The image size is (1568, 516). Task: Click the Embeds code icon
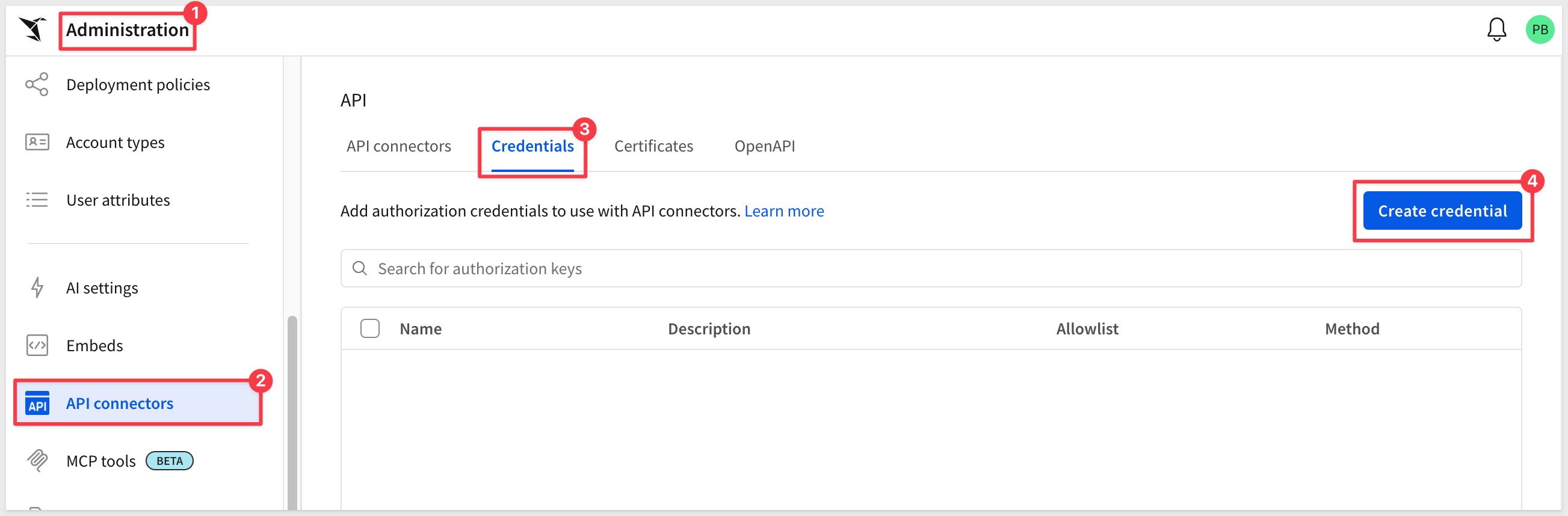[37, 345]
